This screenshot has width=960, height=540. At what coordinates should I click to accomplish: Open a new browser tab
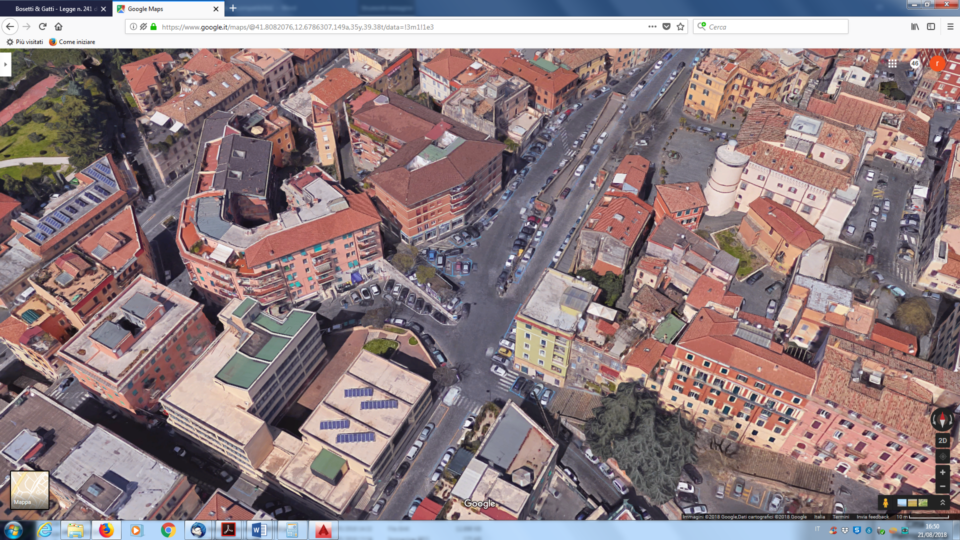click(x=233, y=8)
